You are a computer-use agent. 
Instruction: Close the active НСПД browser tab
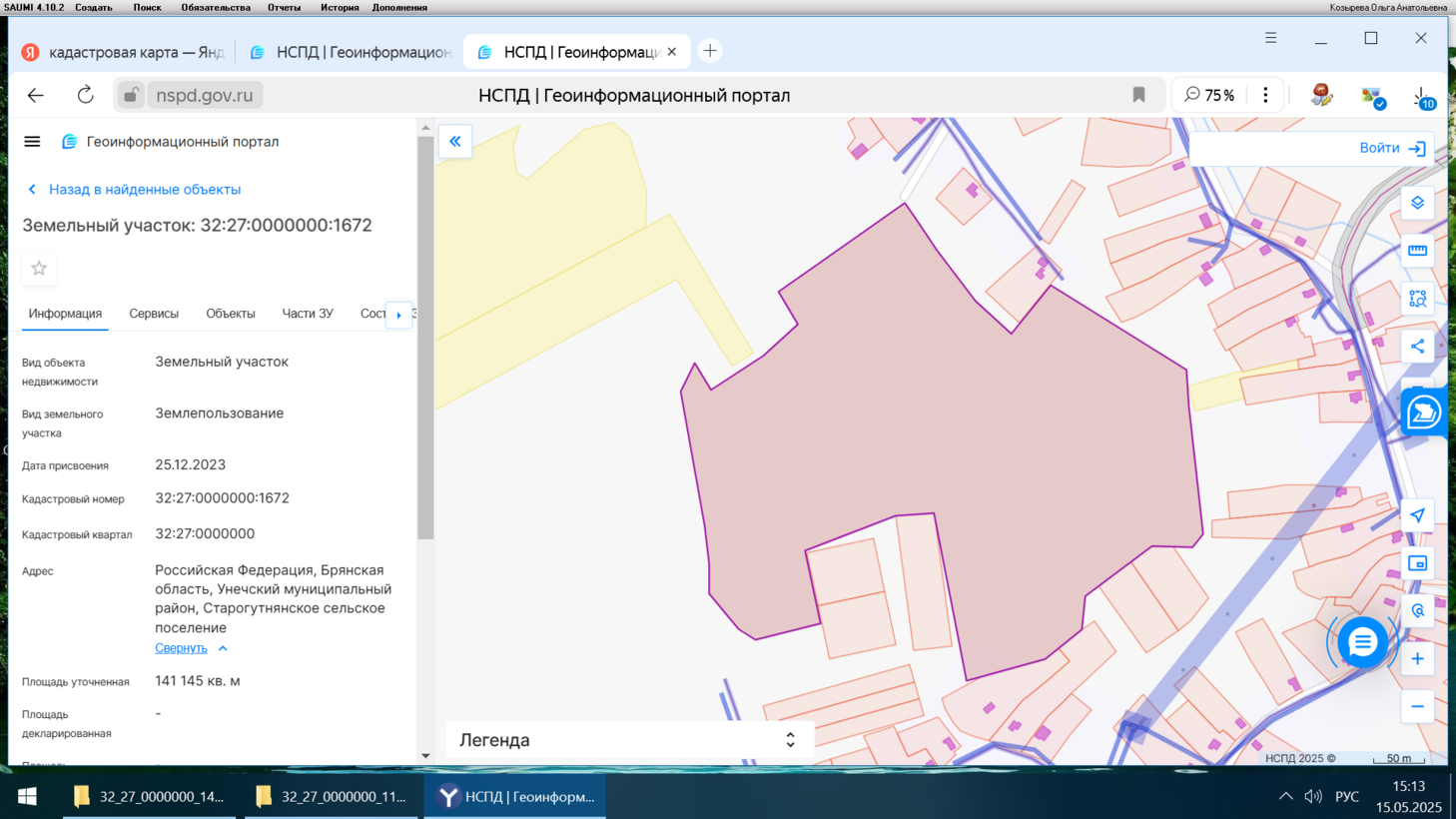pyautogui.click(x=672, y=52)
